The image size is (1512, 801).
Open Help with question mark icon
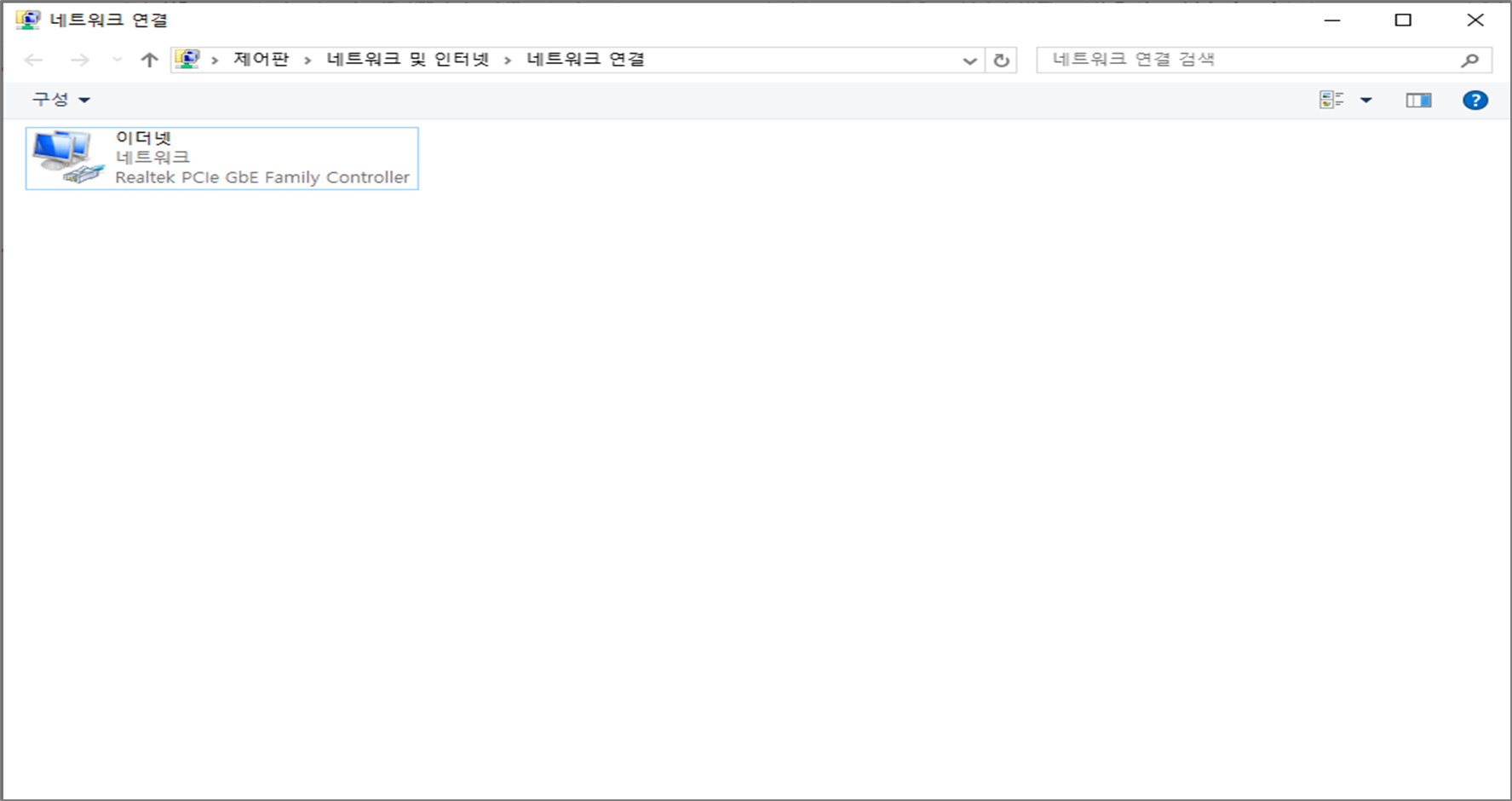(1475, 101)
